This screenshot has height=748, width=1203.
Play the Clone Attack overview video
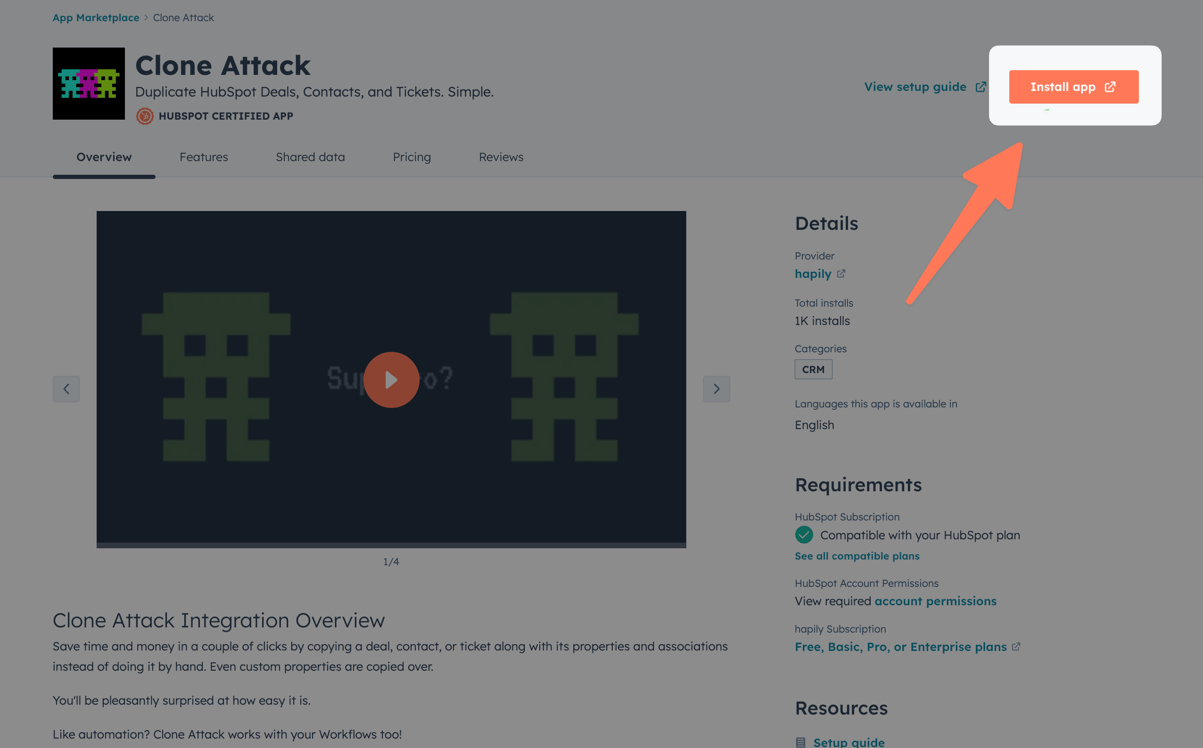391,380
